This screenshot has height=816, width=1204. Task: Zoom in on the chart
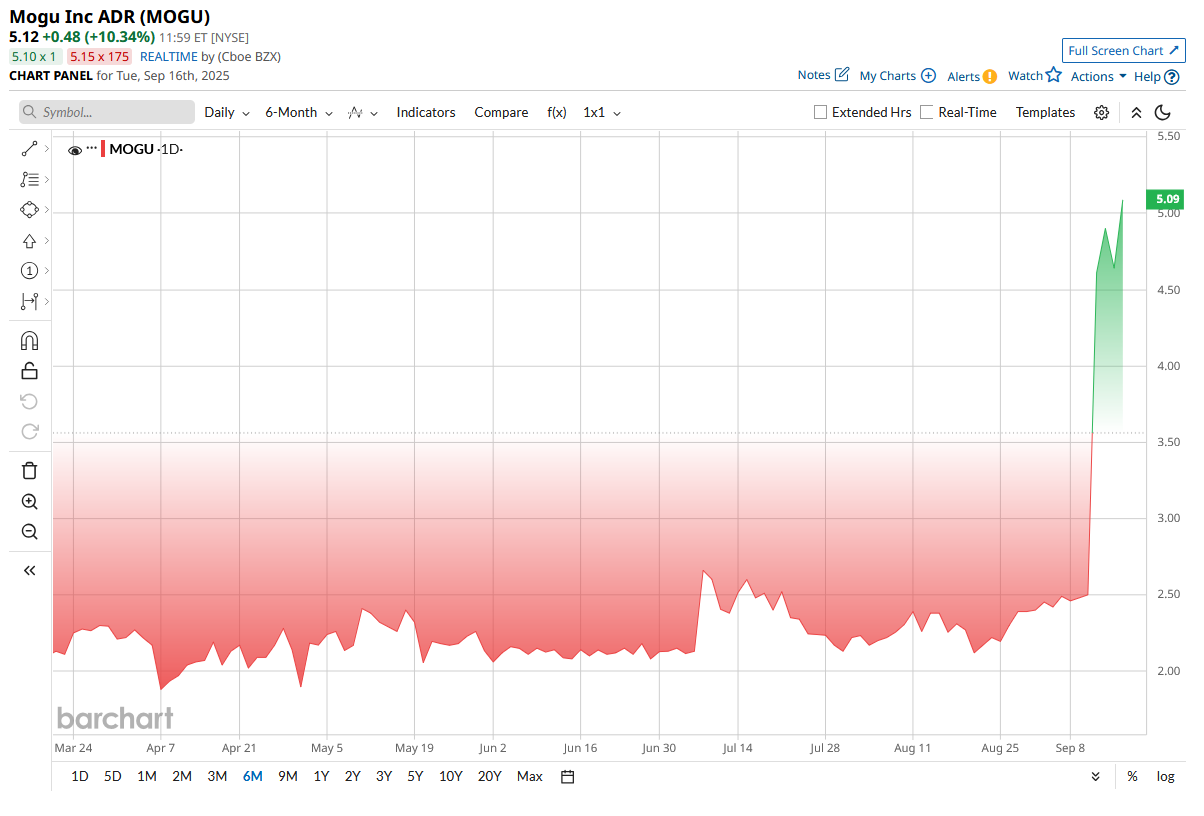point(29,501)
